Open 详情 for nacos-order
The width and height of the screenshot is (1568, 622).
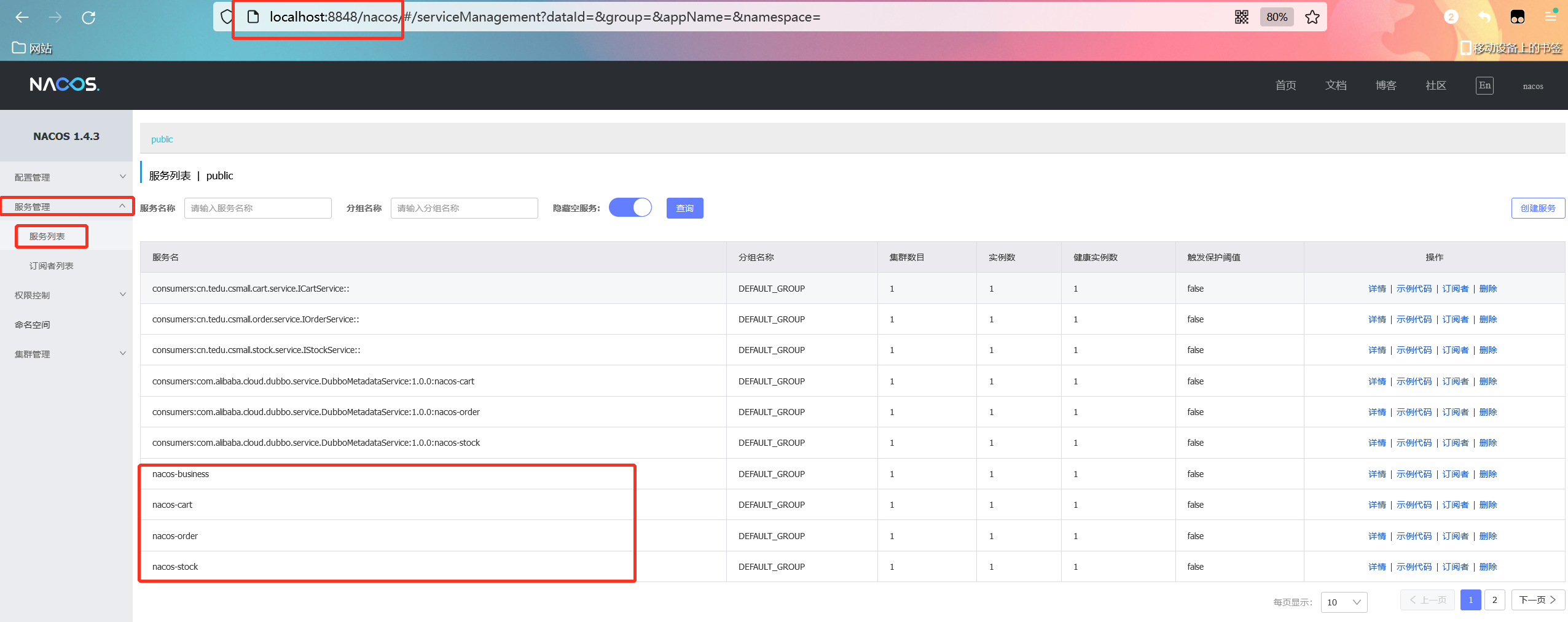click(x=1377, y=535)
